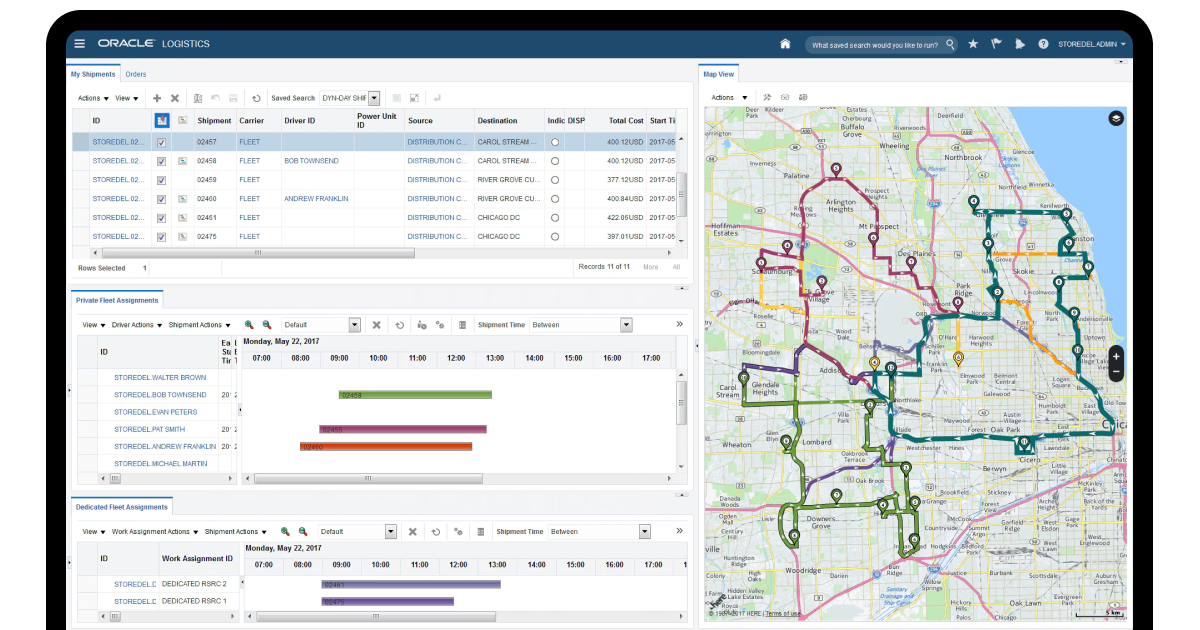Click the saved search magnifier icon
This screenshot has height=630, width=1200.
(x=949, y=44)
